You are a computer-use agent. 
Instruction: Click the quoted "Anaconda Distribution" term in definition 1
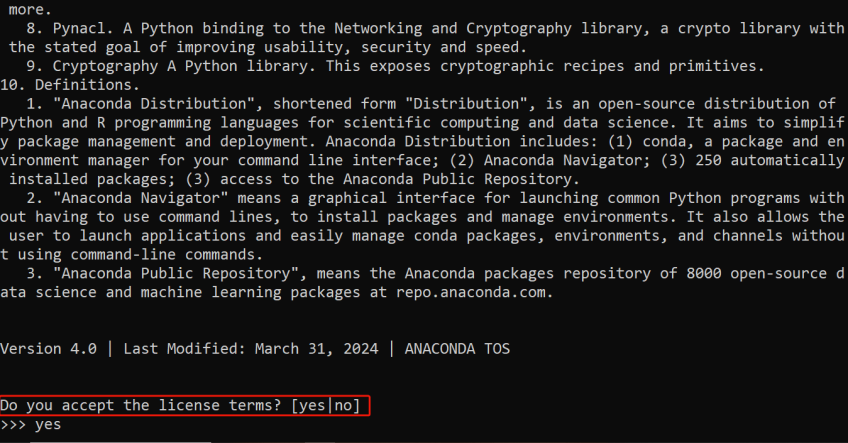click(x=140, y=103)
